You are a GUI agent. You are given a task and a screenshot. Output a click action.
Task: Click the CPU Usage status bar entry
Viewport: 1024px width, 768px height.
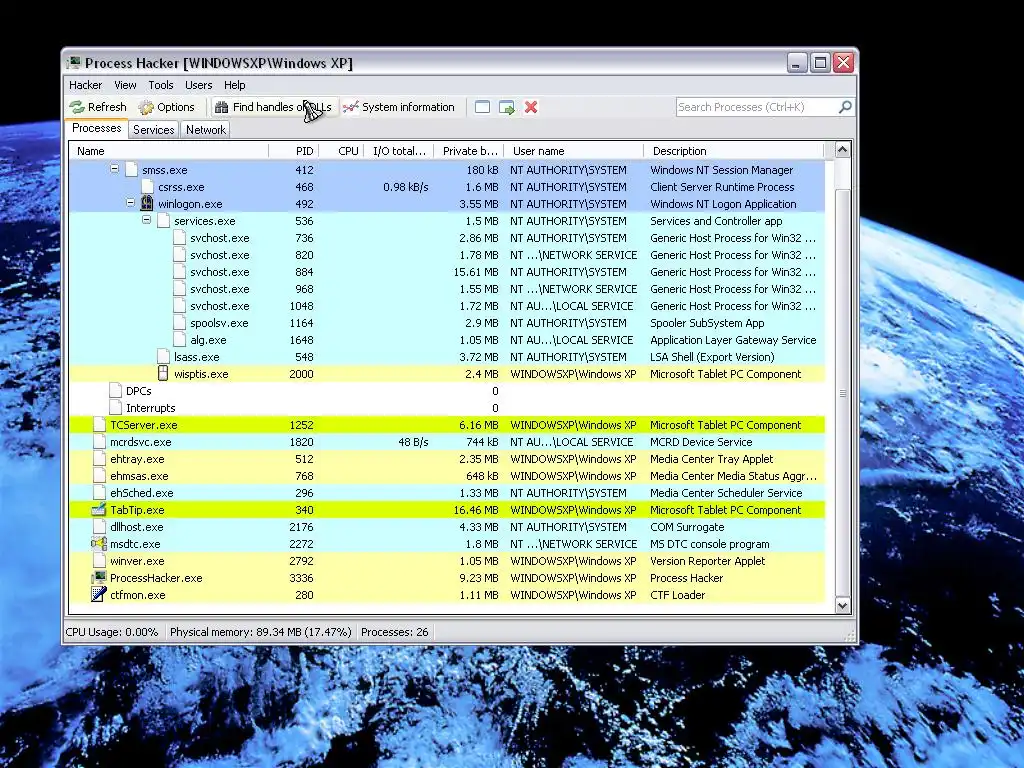pyautogui.click(x=112, y=632)
